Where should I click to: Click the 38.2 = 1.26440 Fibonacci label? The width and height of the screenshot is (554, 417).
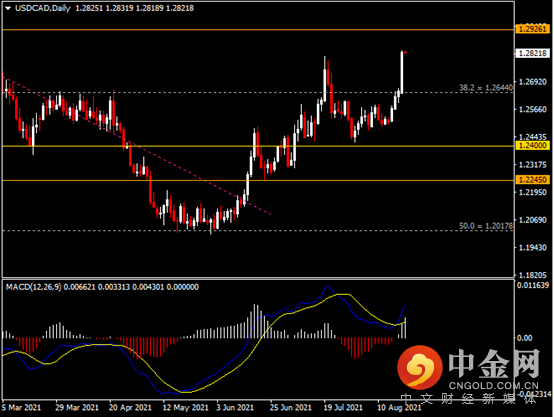(486, 87)
